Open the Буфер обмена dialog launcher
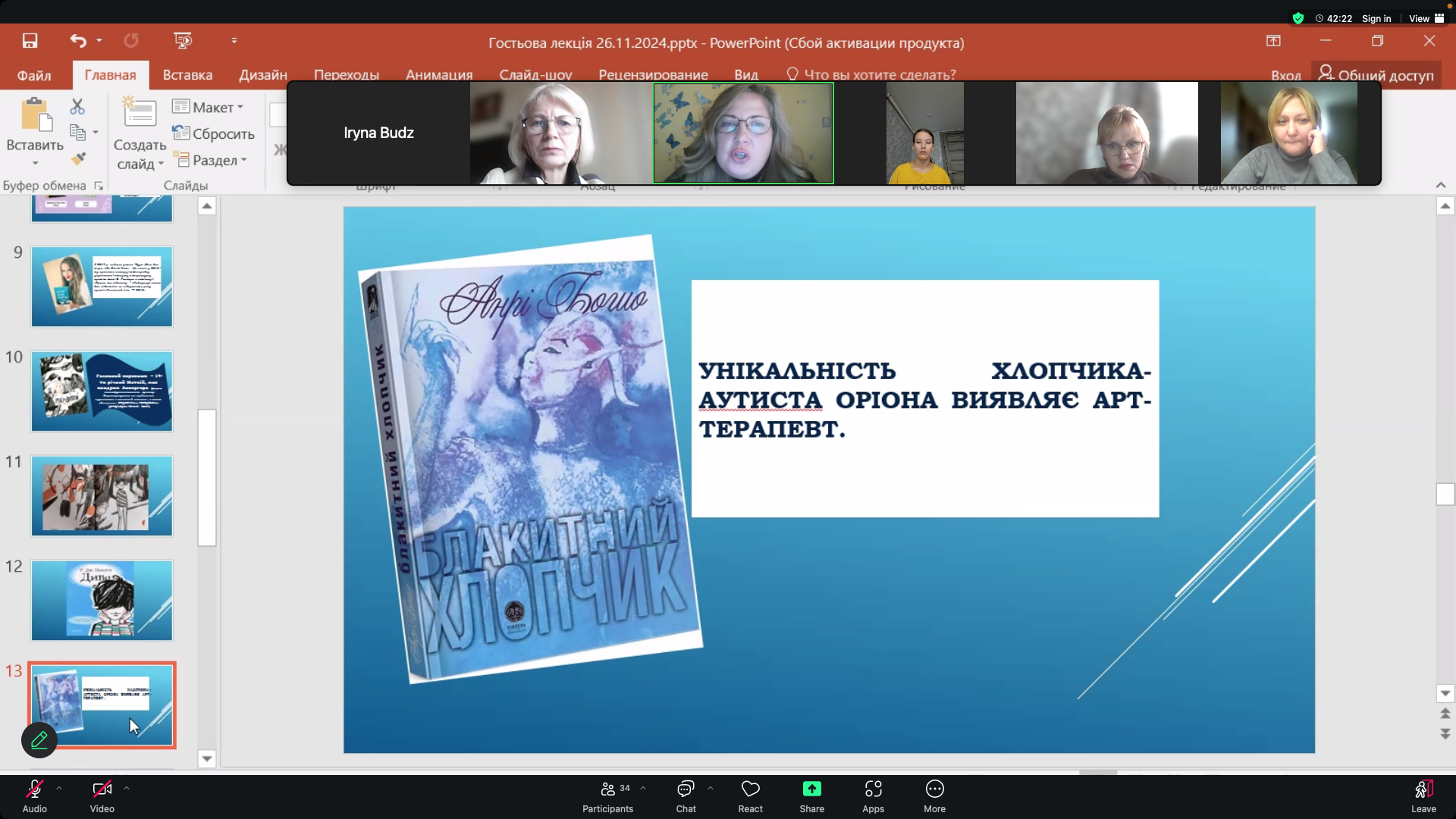This screenshot has width=1456, height=819. [99, 186]
